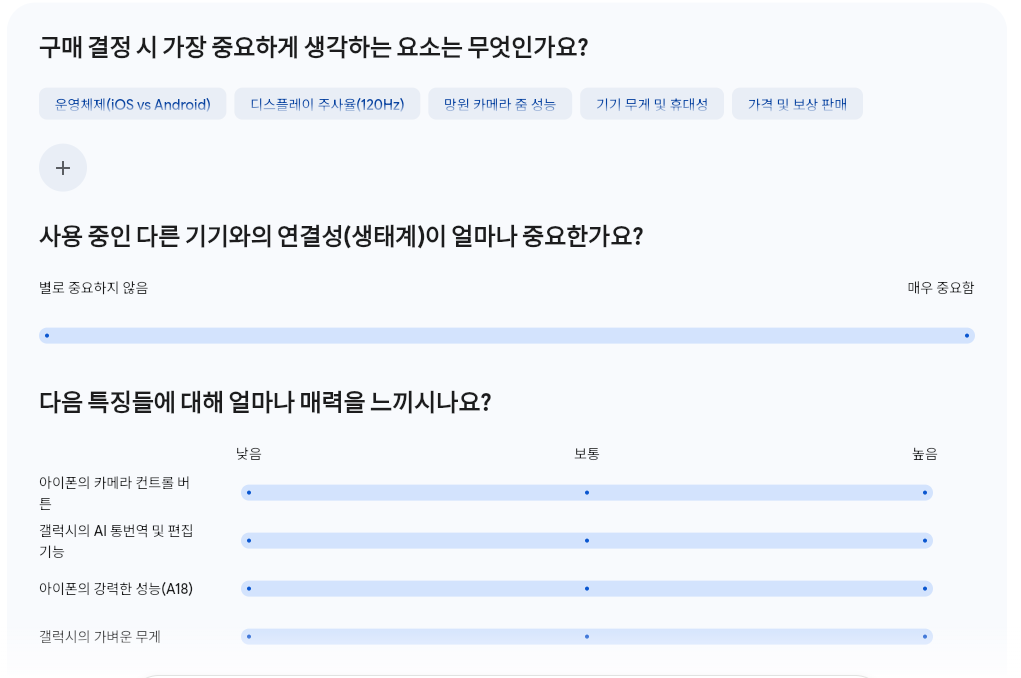This screenshot has height=678, width=1021.
Task: Select the 매우 중요함 end of the scale
Action: 967,335
